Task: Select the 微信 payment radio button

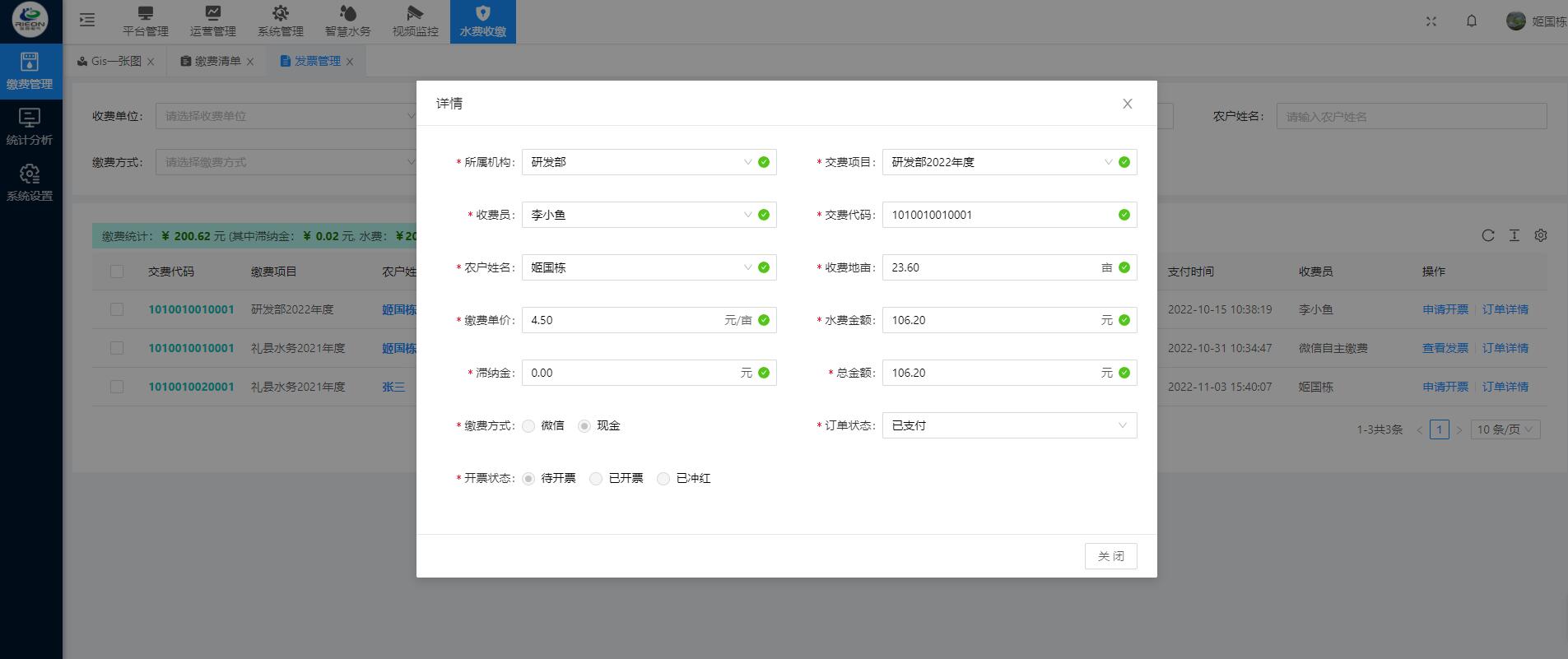Action: point(529,426)
